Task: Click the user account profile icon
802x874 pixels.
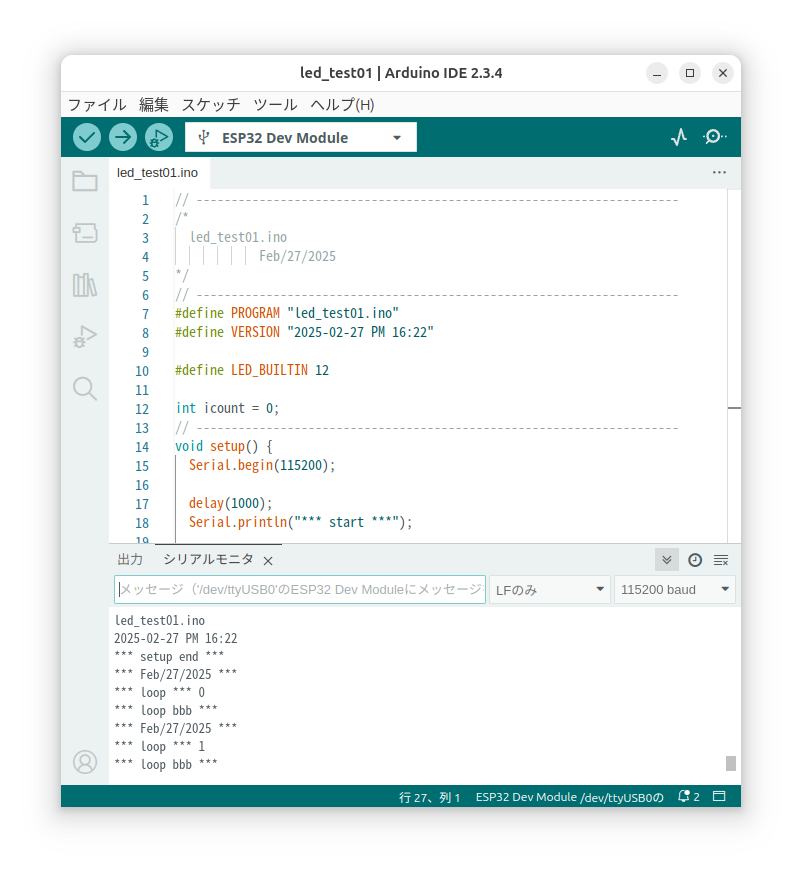Action: pos(85,762)
